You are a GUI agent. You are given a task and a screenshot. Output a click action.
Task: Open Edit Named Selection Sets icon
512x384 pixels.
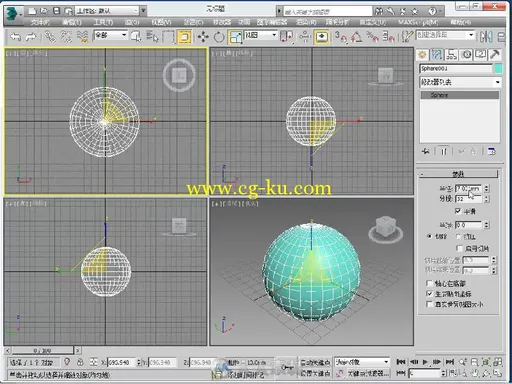pyautogui.click(x=407, y=37)
